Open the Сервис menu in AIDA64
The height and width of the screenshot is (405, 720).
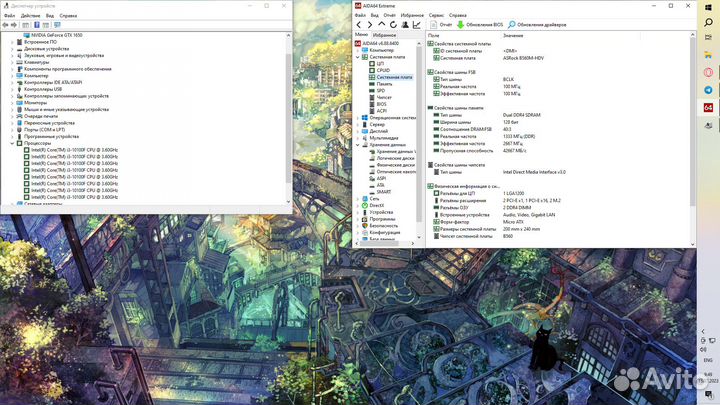coord(436,15)
